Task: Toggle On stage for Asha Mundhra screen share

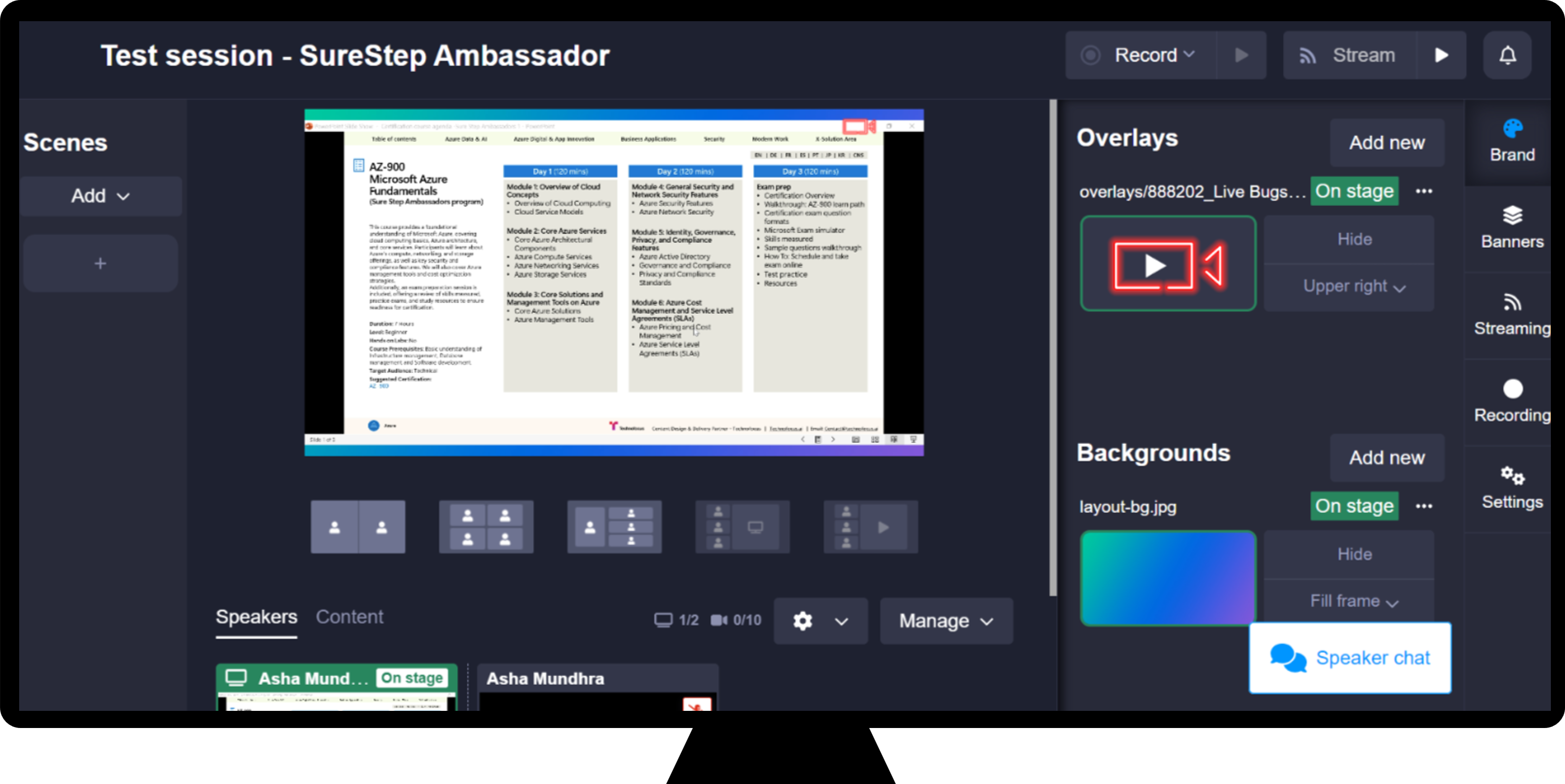Action: (412, 678)
